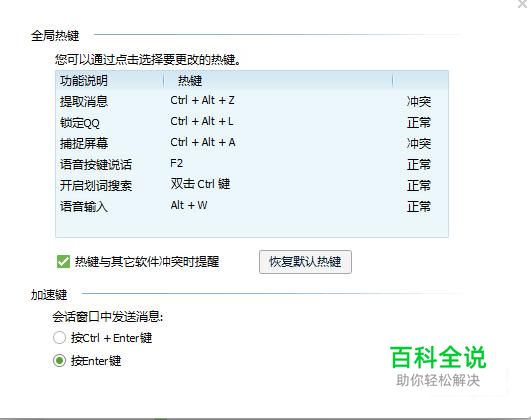Select the 开启划词搜索 row label
Viewport: 531px width, 420px height.
[96, 185]
